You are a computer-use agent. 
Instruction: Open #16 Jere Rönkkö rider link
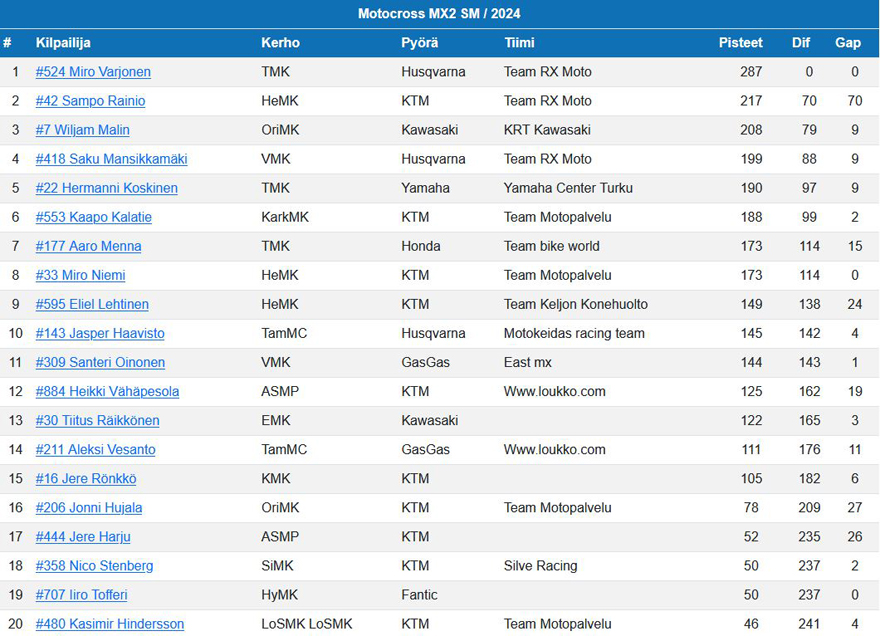click(85, 478)
